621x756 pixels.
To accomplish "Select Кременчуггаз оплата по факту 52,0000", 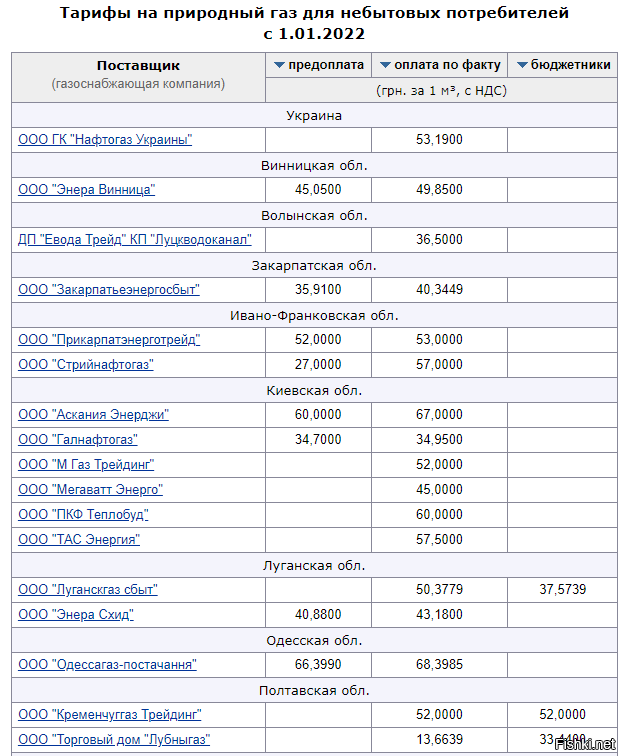I will (439, 715).
